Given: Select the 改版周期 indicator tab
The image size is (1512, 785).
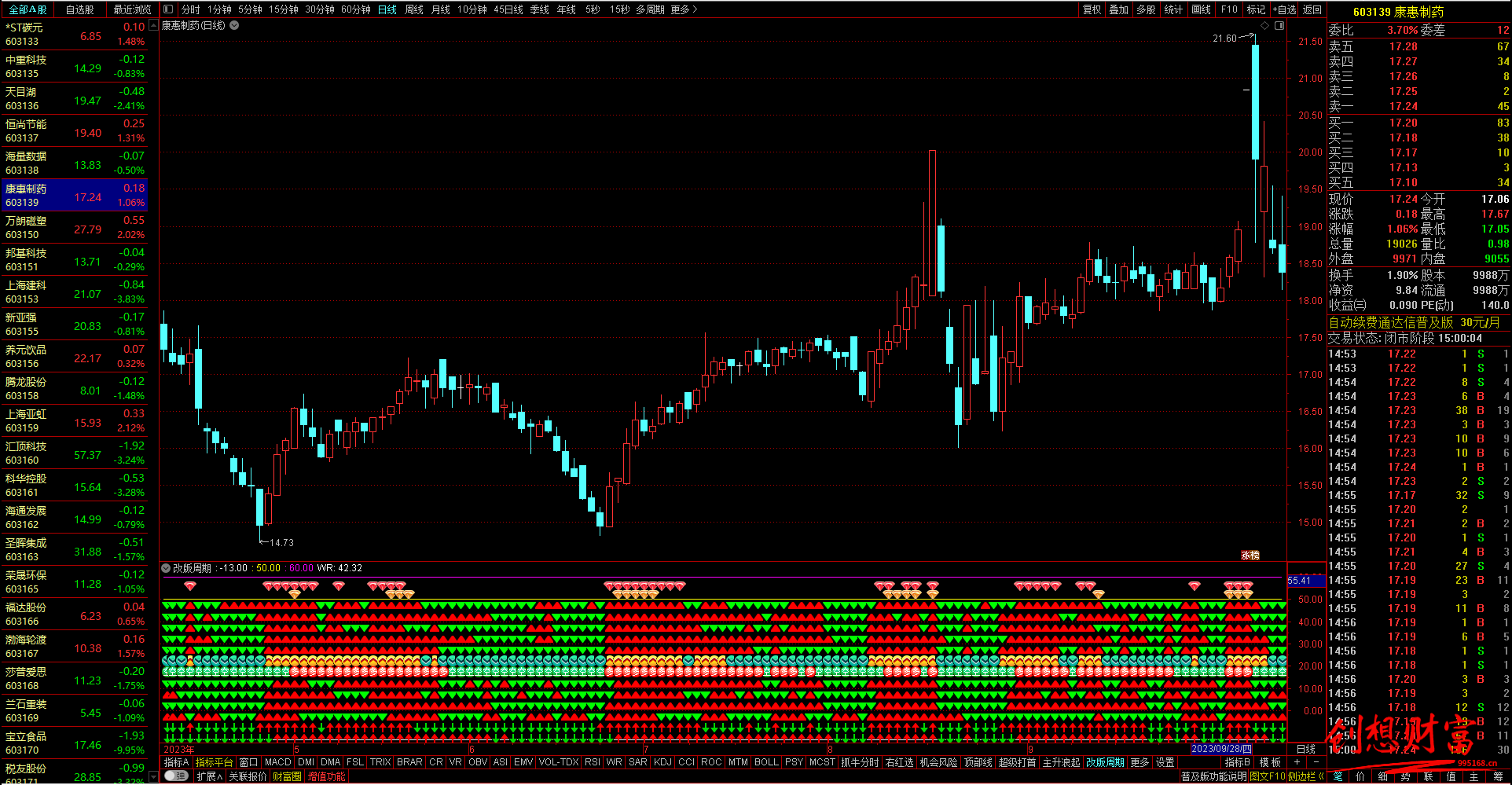Looking at the screenshot, I should tap(1105, 762).
